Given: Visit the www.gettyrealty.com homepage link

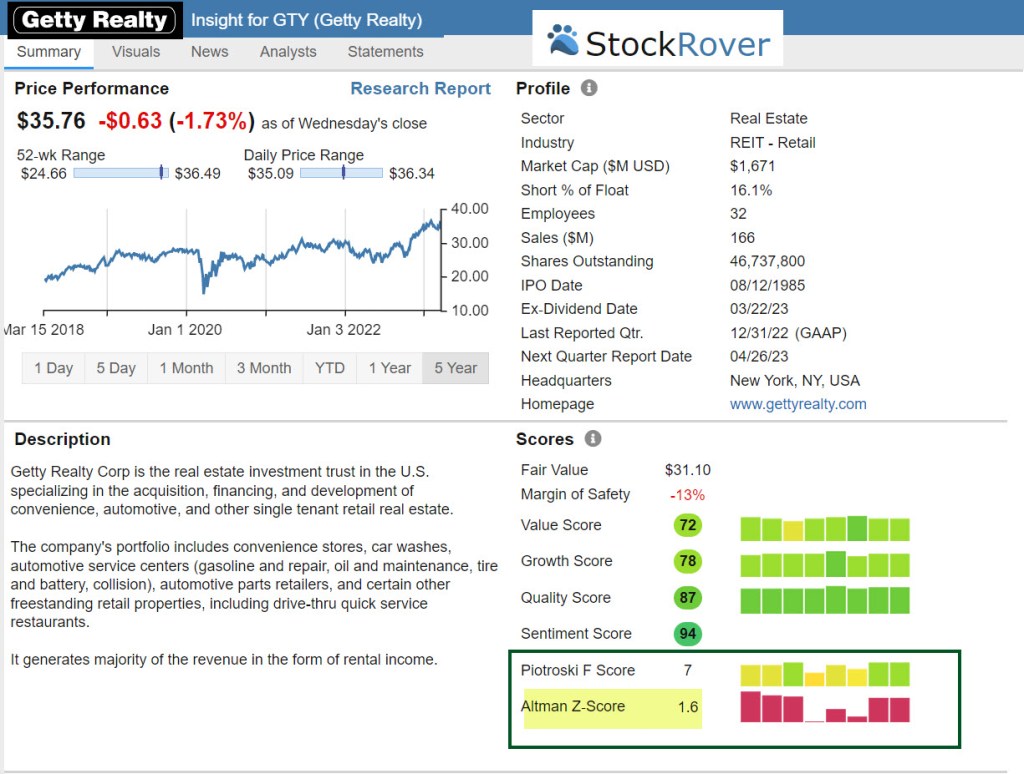Looking at the screenshot, I should (798, 404).
